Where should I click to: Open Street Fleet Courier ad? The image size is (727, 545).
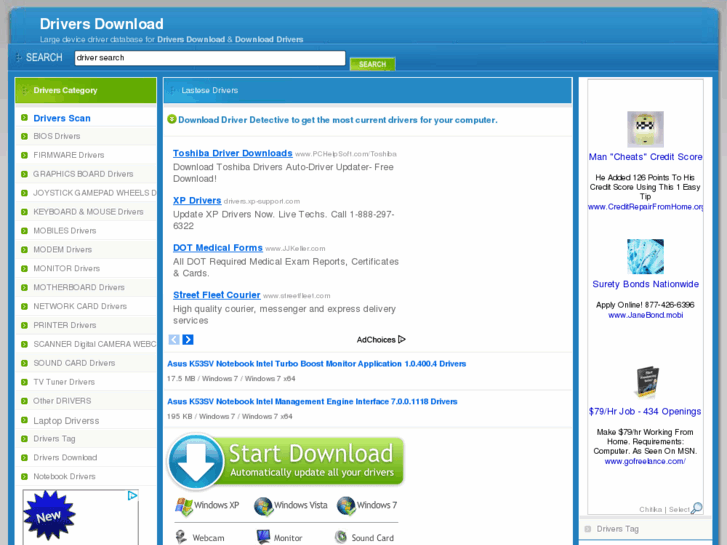tap(217, 295)
